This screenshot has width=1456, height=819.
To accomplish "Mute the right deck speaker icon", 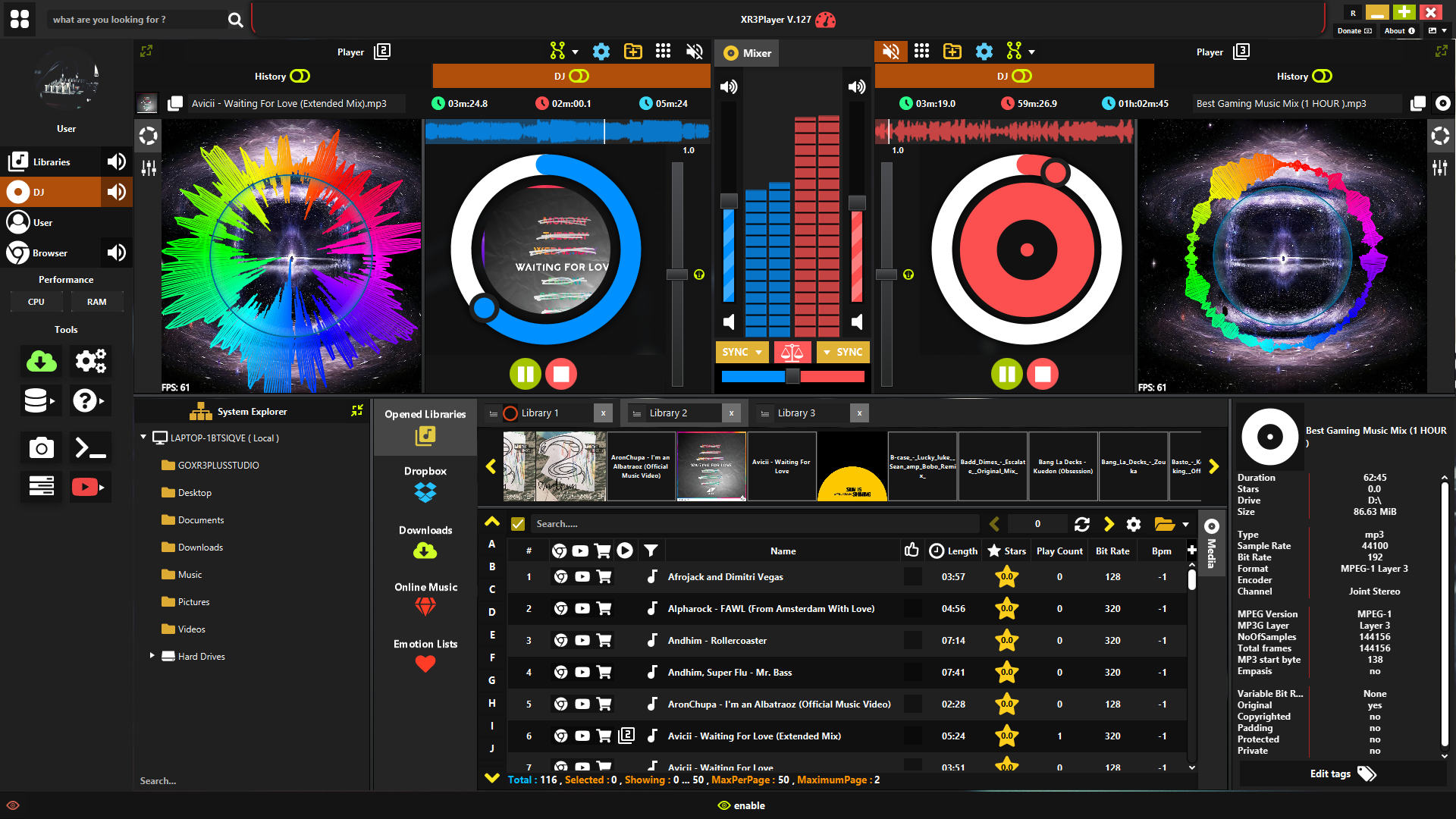I will click(x=891, y=51).
